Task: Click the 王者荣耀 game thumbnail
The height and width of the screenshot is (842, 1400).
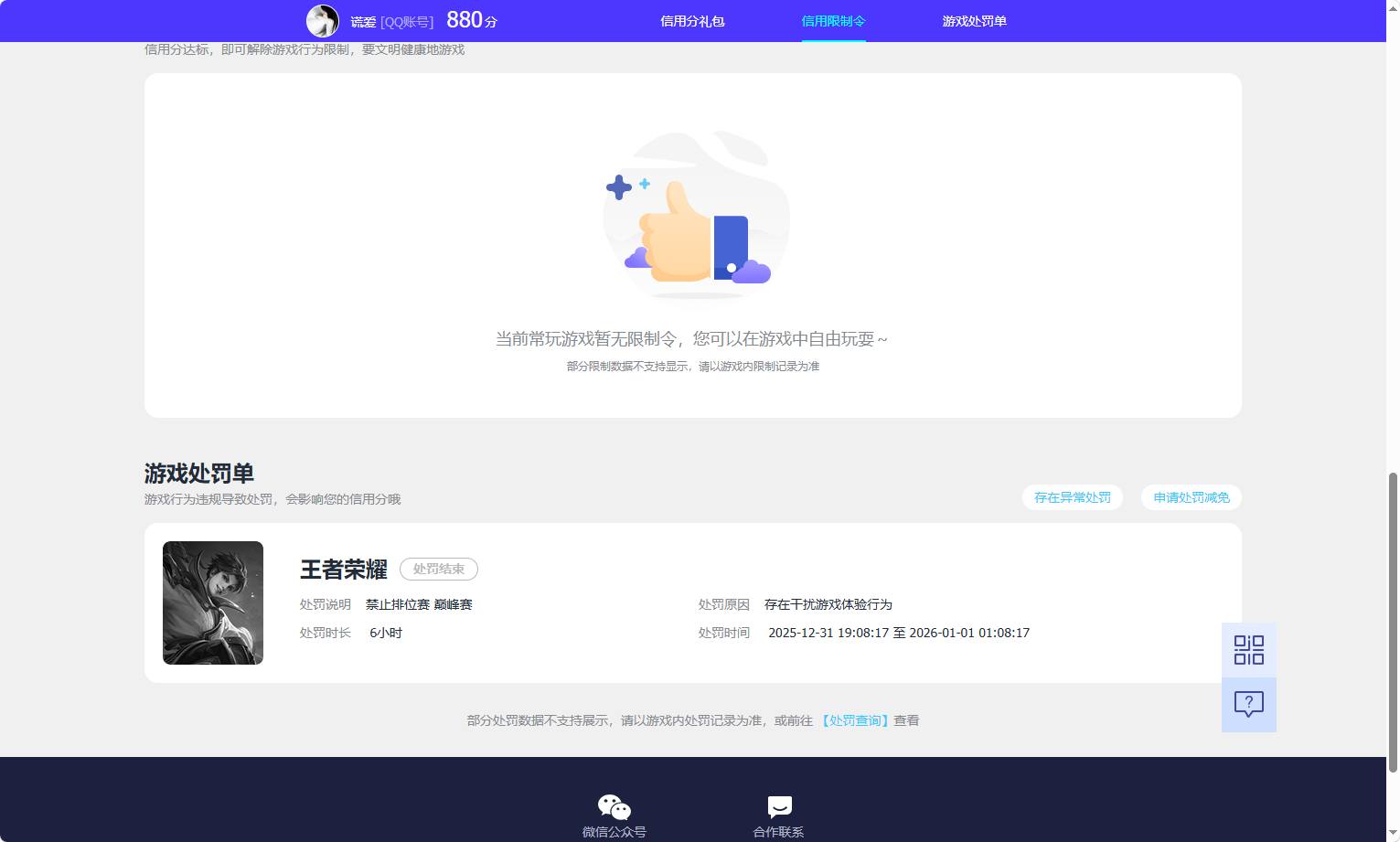Action: pyautogui.click(x=213, y=602)
